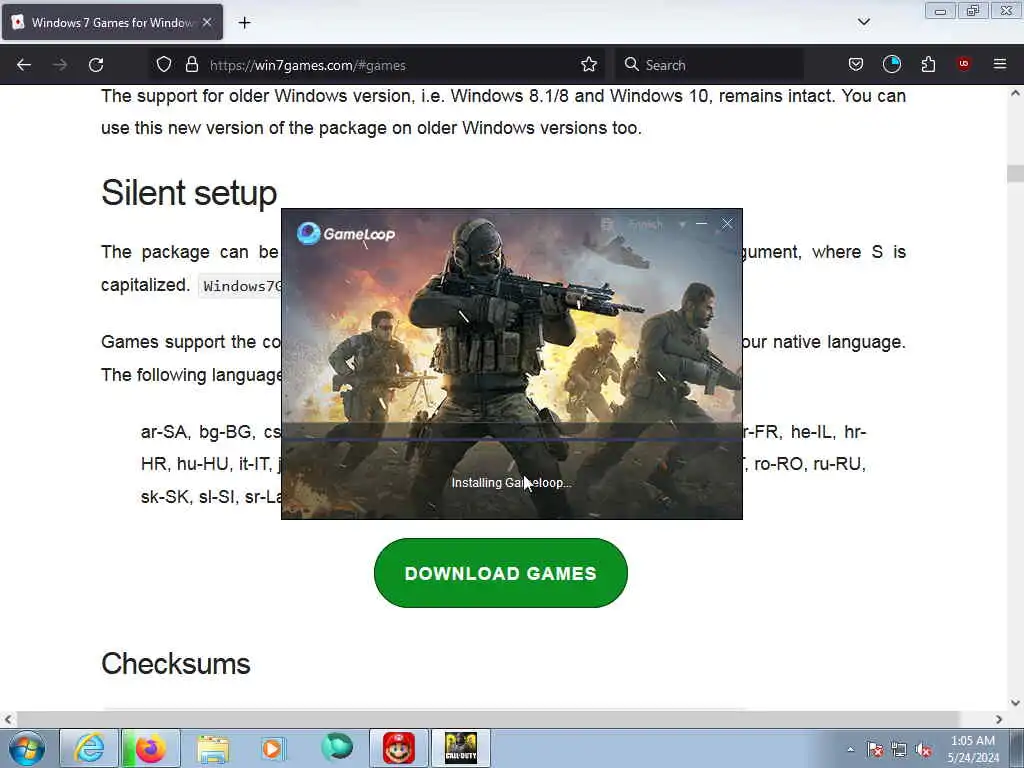This screenshot has width=1024, height=768.
Task: Focus the Firefox Search box
Action: click(709, 65)
